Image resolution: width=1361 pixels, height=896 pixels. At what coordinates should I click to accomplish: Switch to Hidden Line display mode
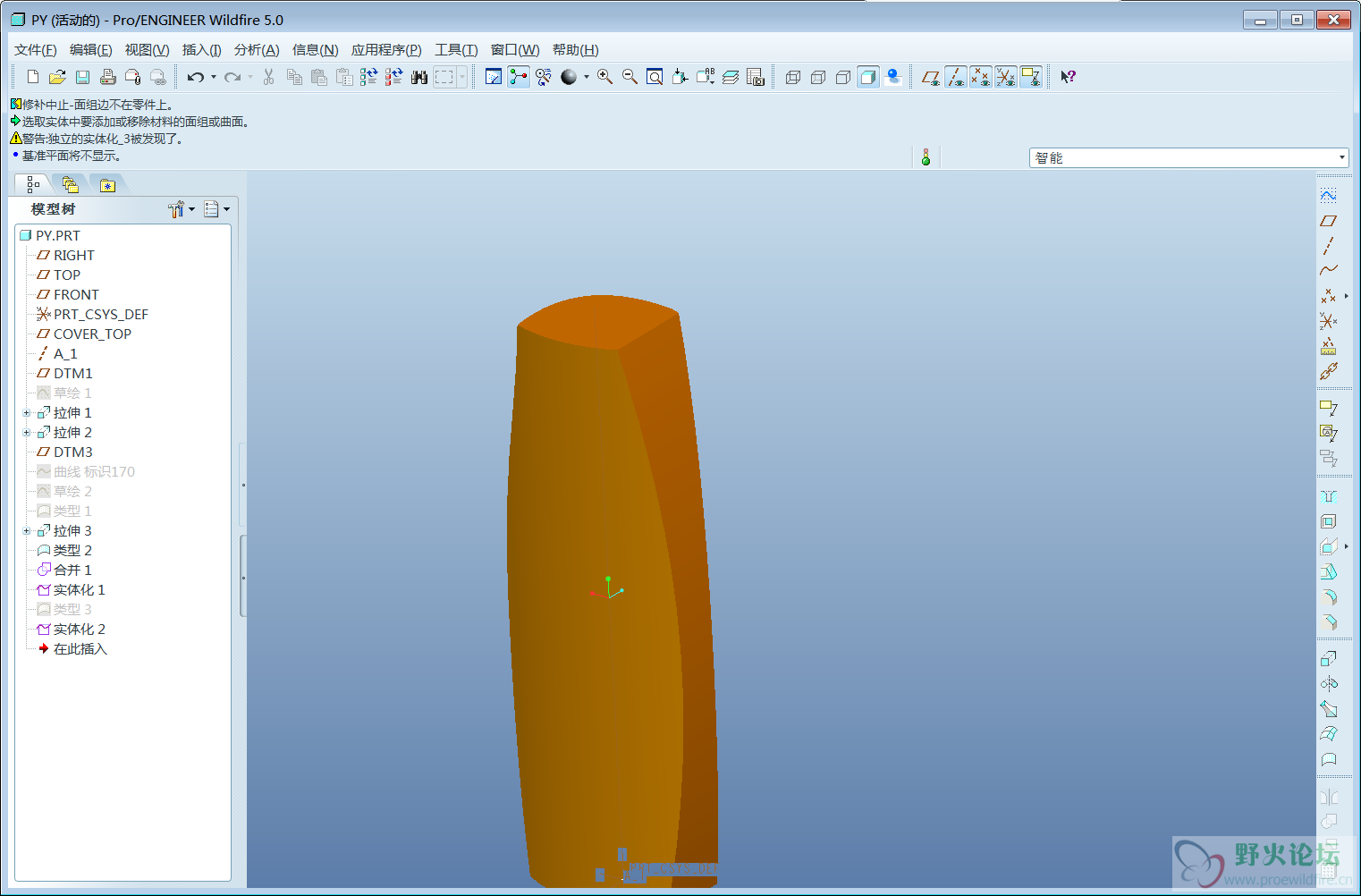(817, 77)
